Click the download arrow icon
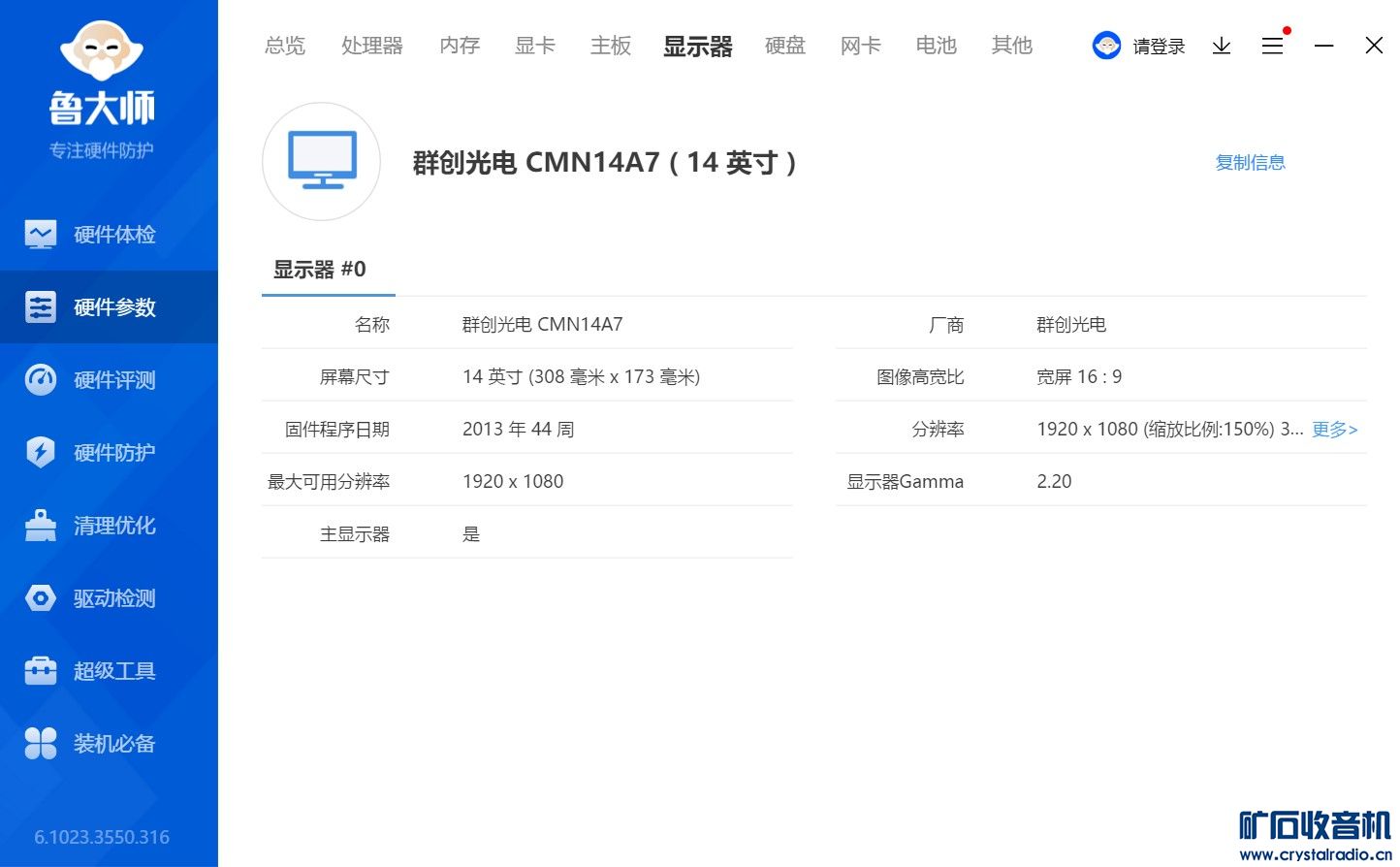The height and width of the screenshot is (867, 1400). (1222, 46)
